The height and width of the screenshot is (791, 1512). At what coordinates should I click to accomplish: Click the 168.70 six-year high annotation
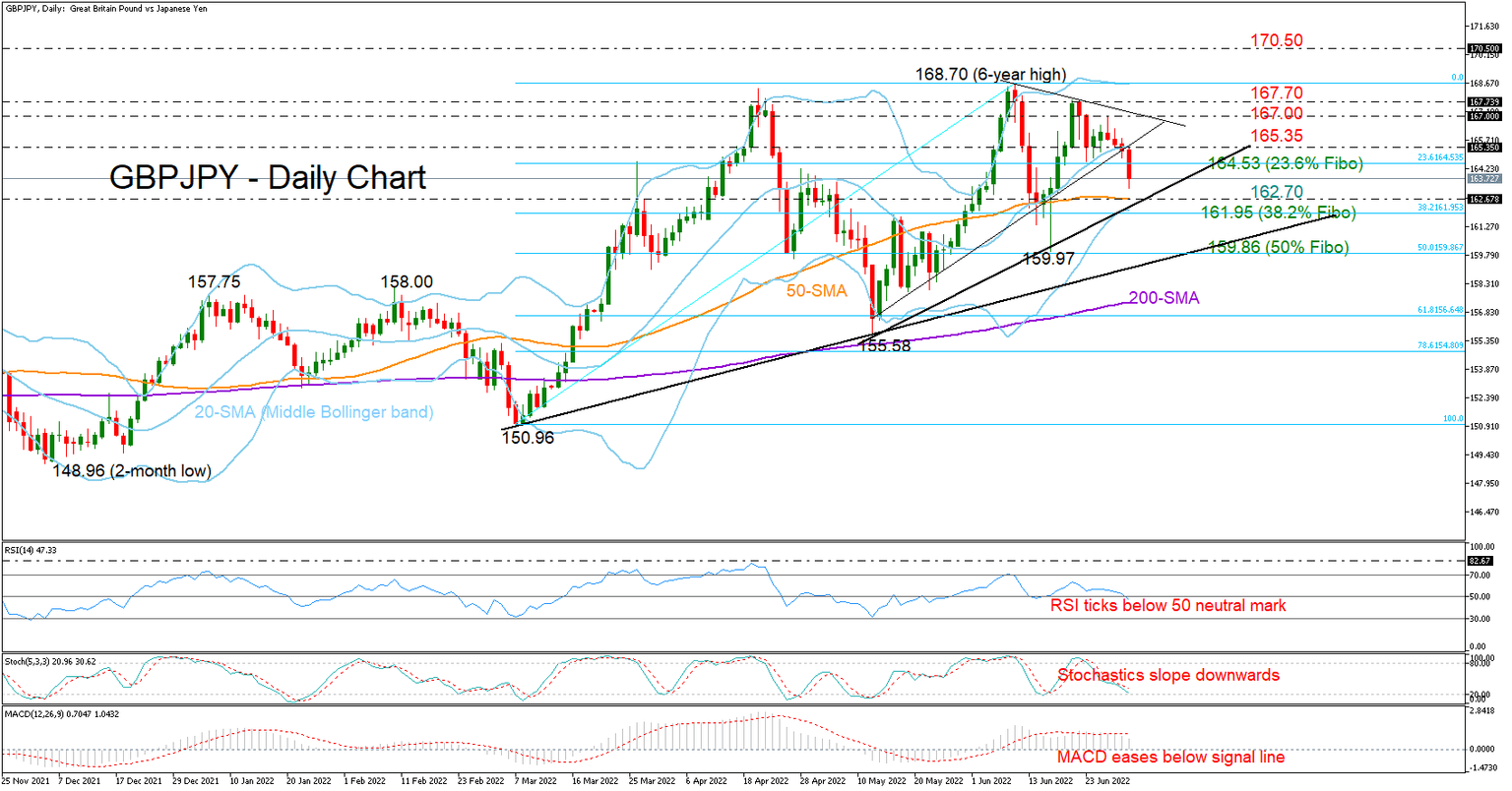[990, 74]
